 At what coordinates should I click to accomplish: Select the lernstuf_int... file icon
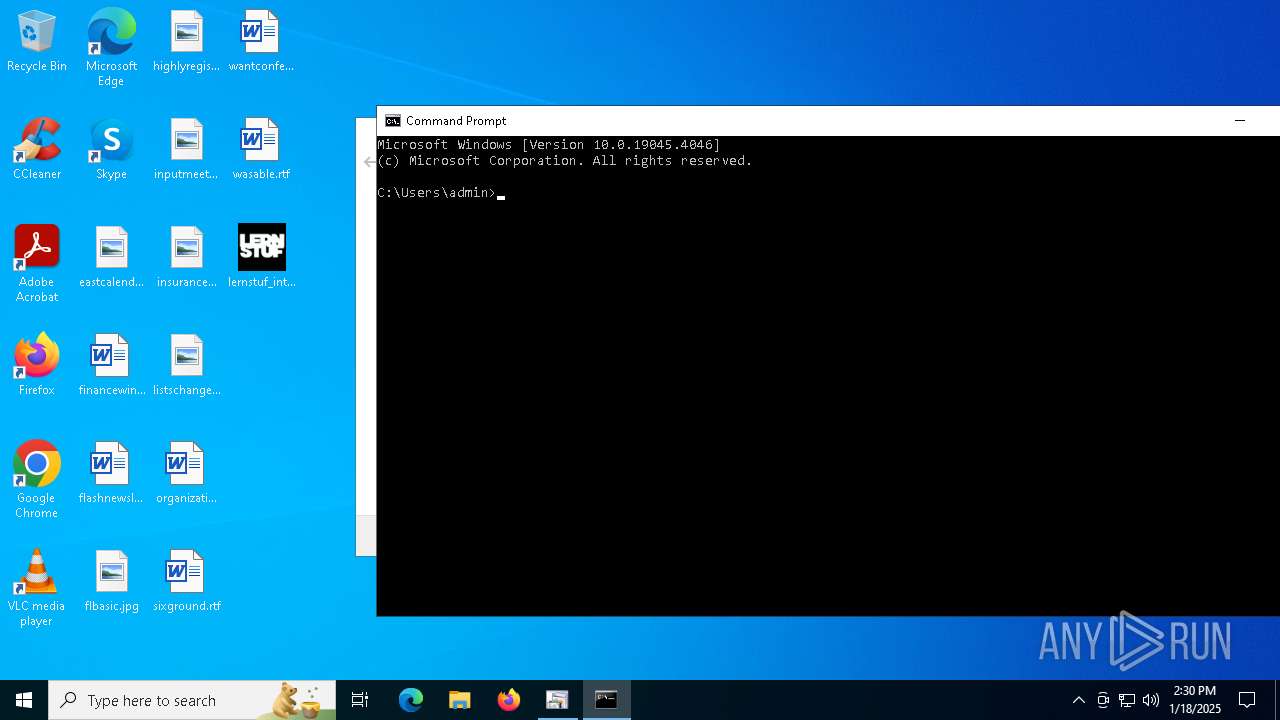(x=261, y=258)
